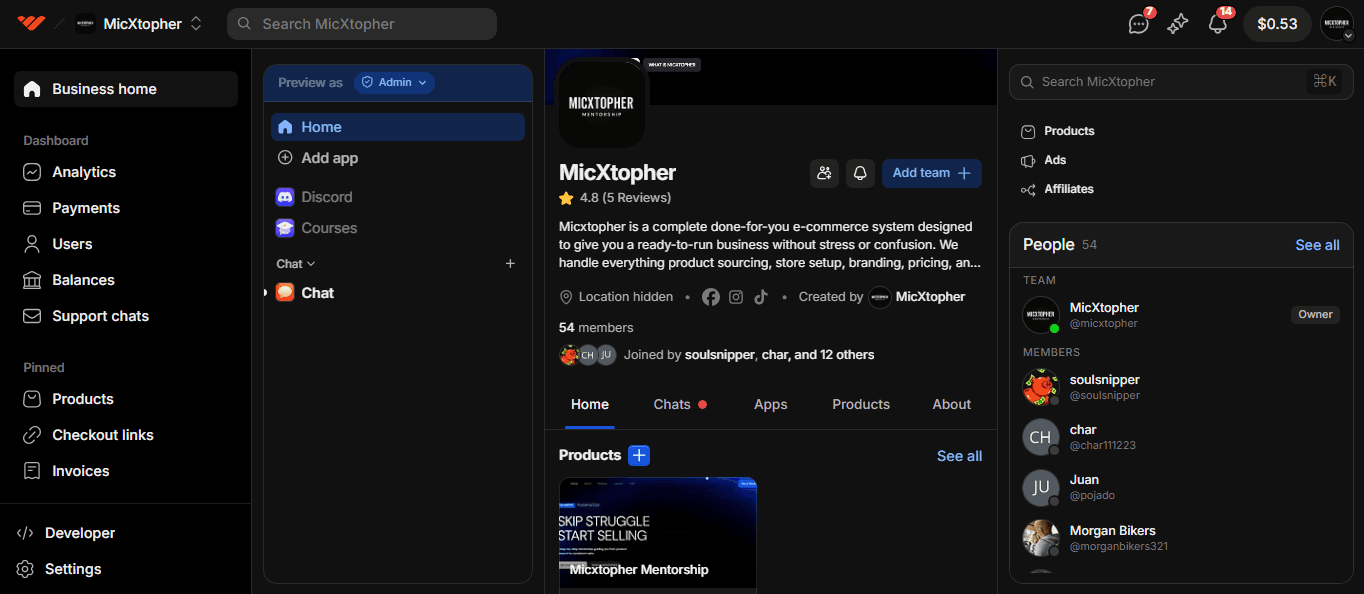The height and width of the screenshot is (594, 1364).
Task: Open Balances in the sidebar
Action: [126, 280]
